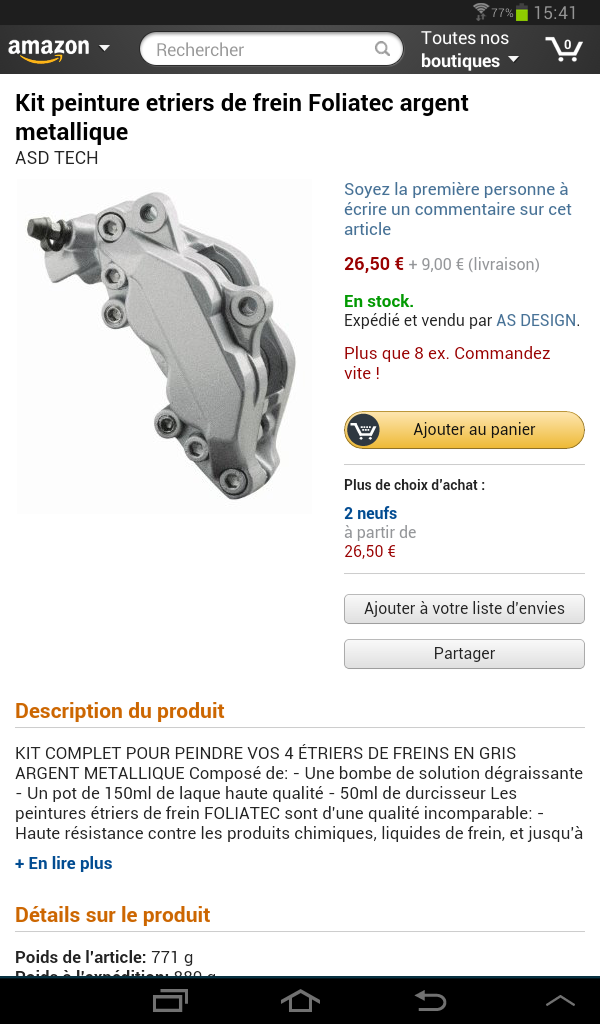Tap the Amazon logo
Viewport: 600px width, 1024px height.
[48, 50]
